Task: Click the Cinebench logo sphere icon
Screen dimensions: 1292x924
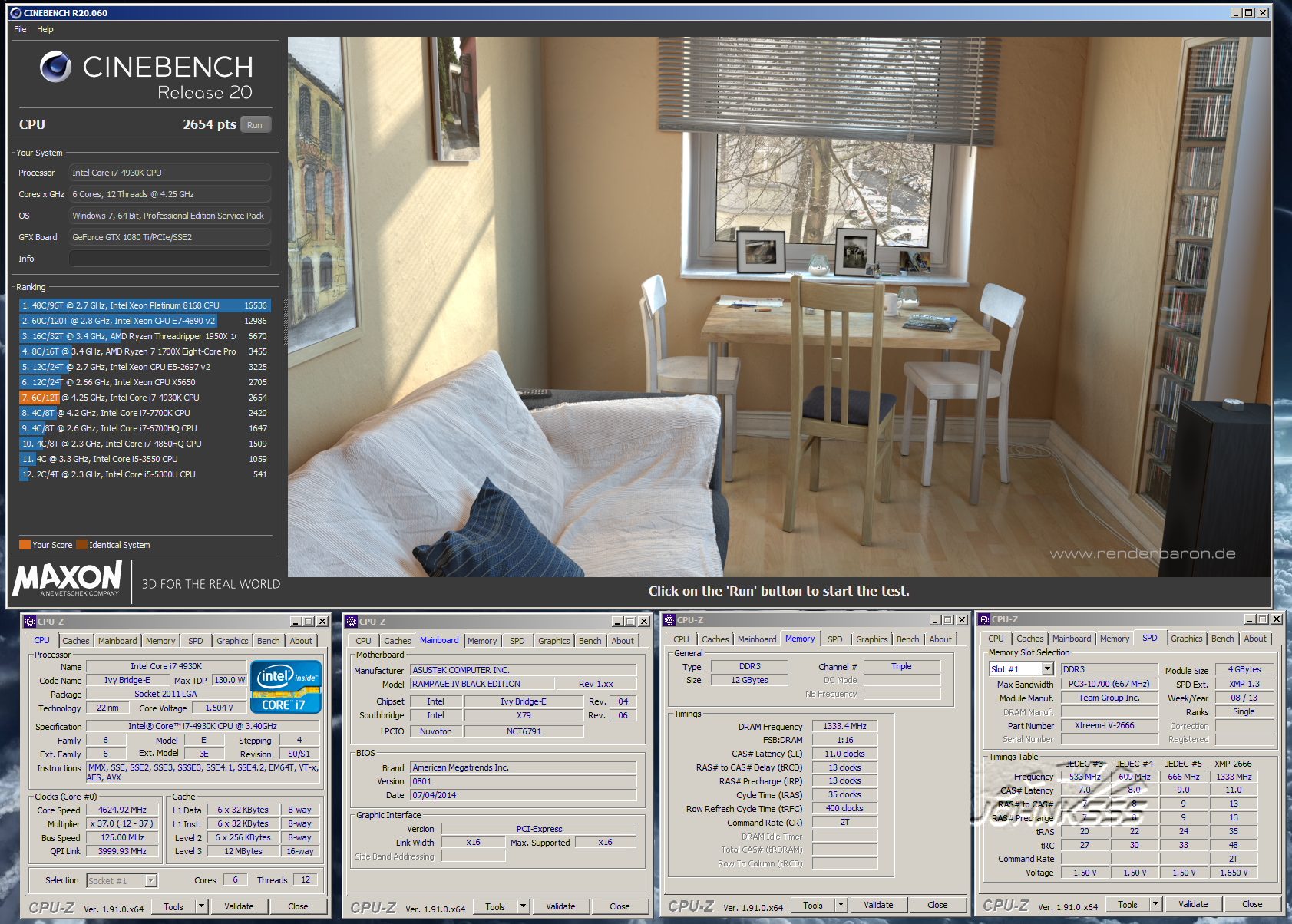Action: [x=55, y=67]
